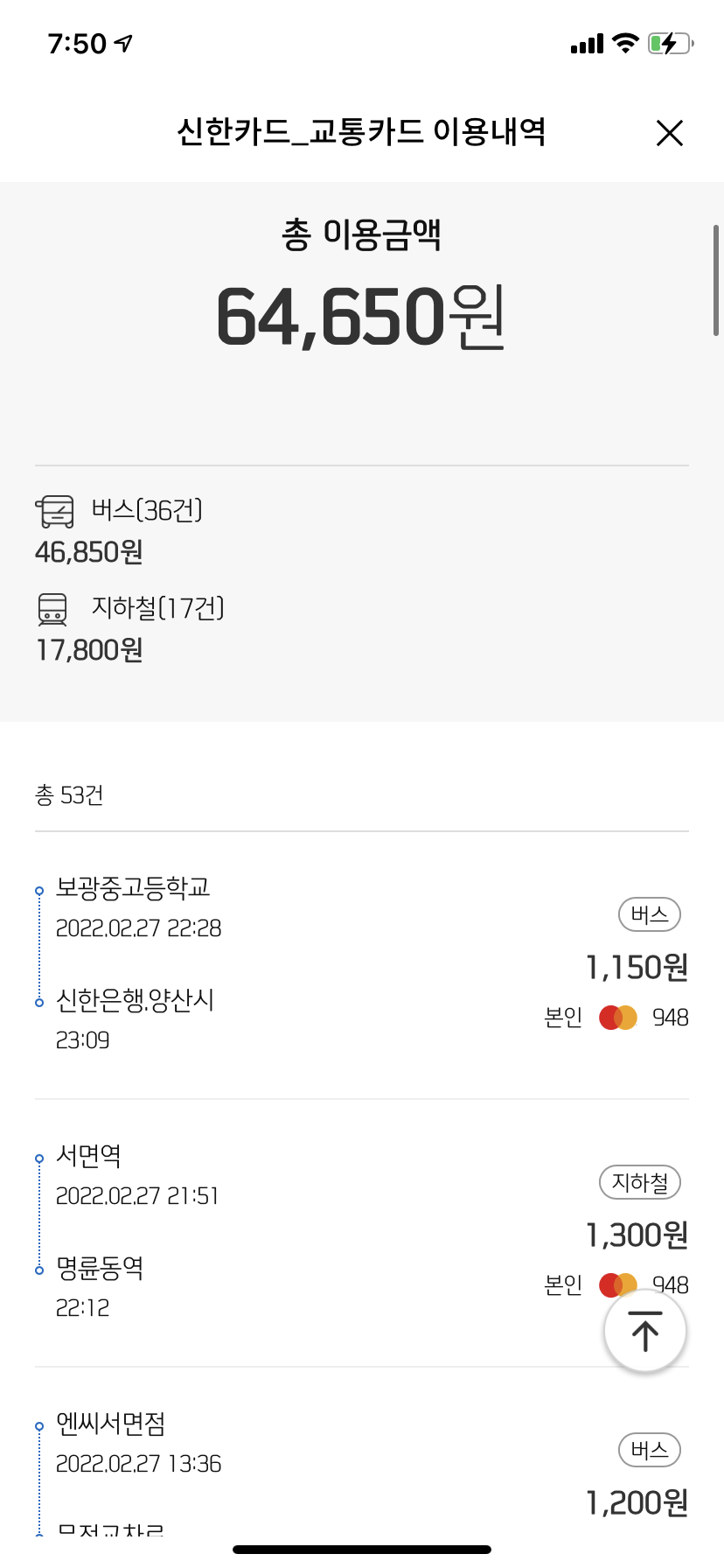Screen dimensions: 724x1568
Task: Select the 지하철 tag on 서면역 trip
Action: (639, 1183)
